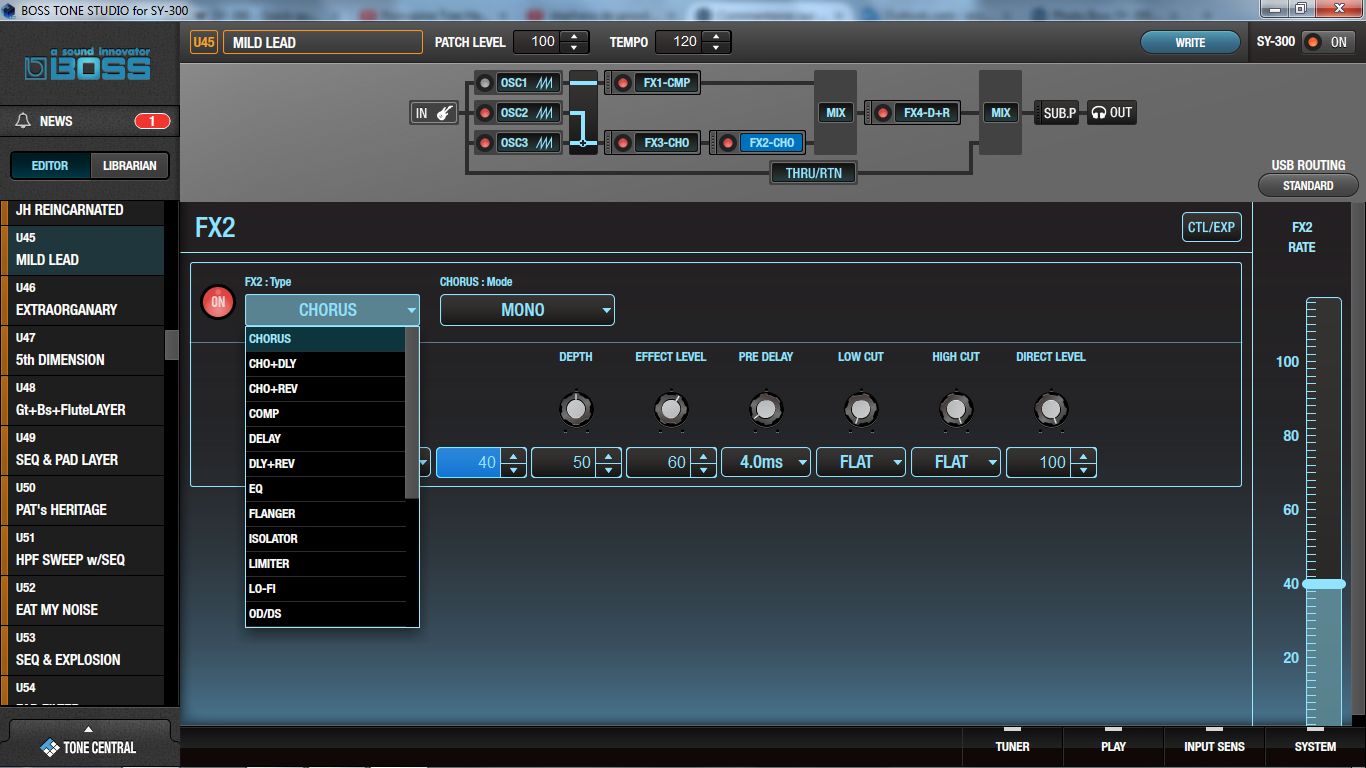Choose ISOLATOR from the type list
1366x768 pixels.
click(x=325, y=539)
